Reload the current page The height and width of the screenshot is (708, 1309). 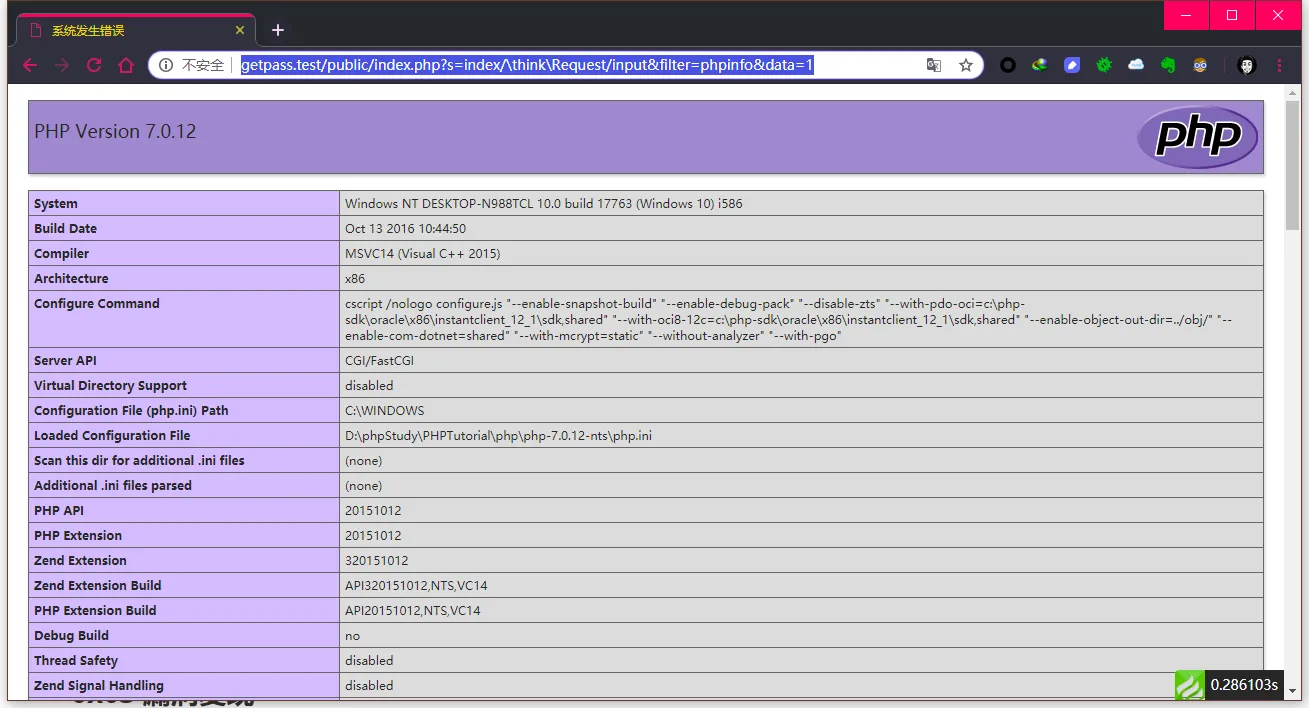tap(94, 65)
